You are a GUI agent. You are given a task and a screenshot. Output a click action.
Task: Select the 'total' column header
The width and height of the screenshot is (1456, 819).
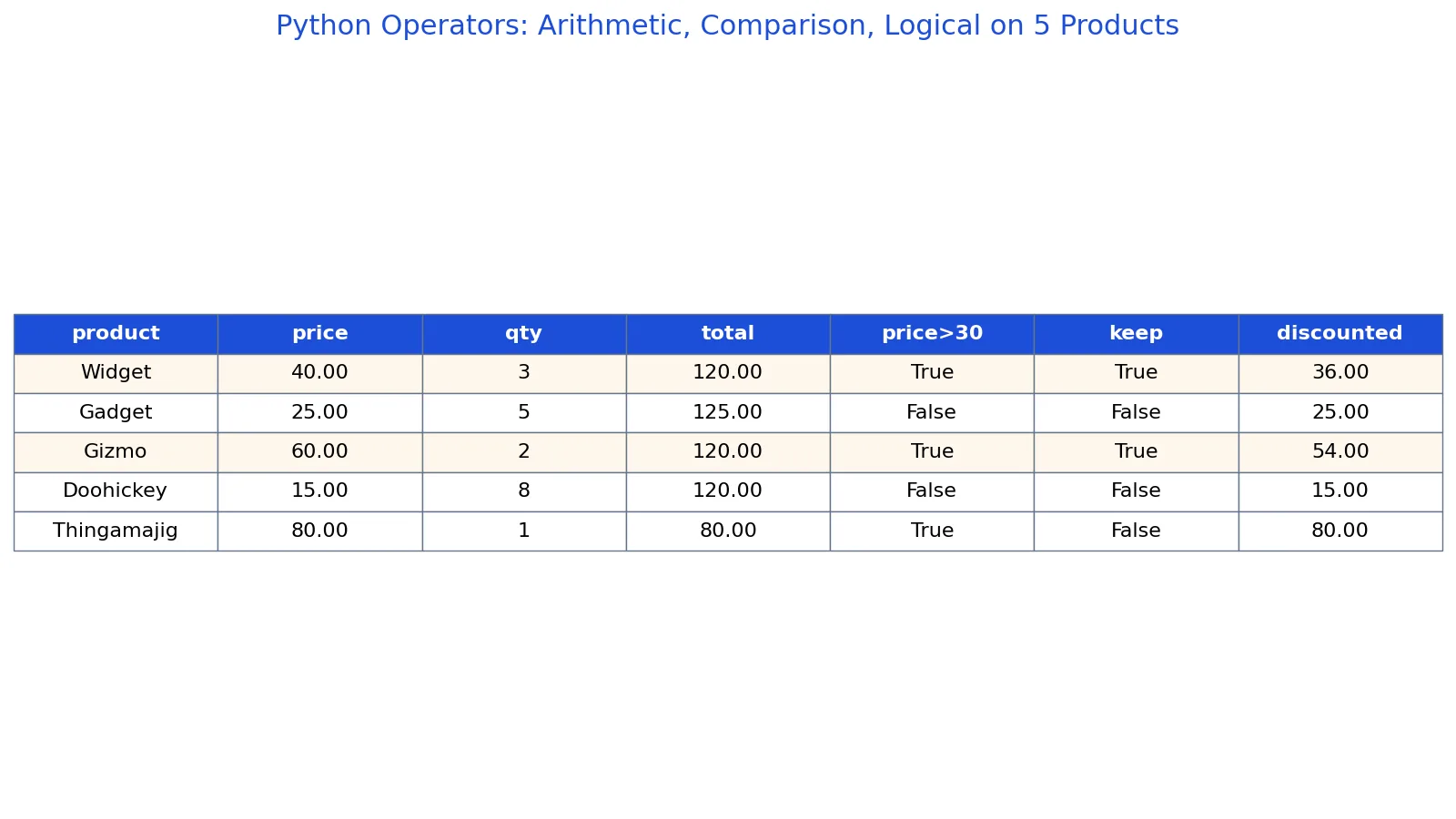[728, 334]
